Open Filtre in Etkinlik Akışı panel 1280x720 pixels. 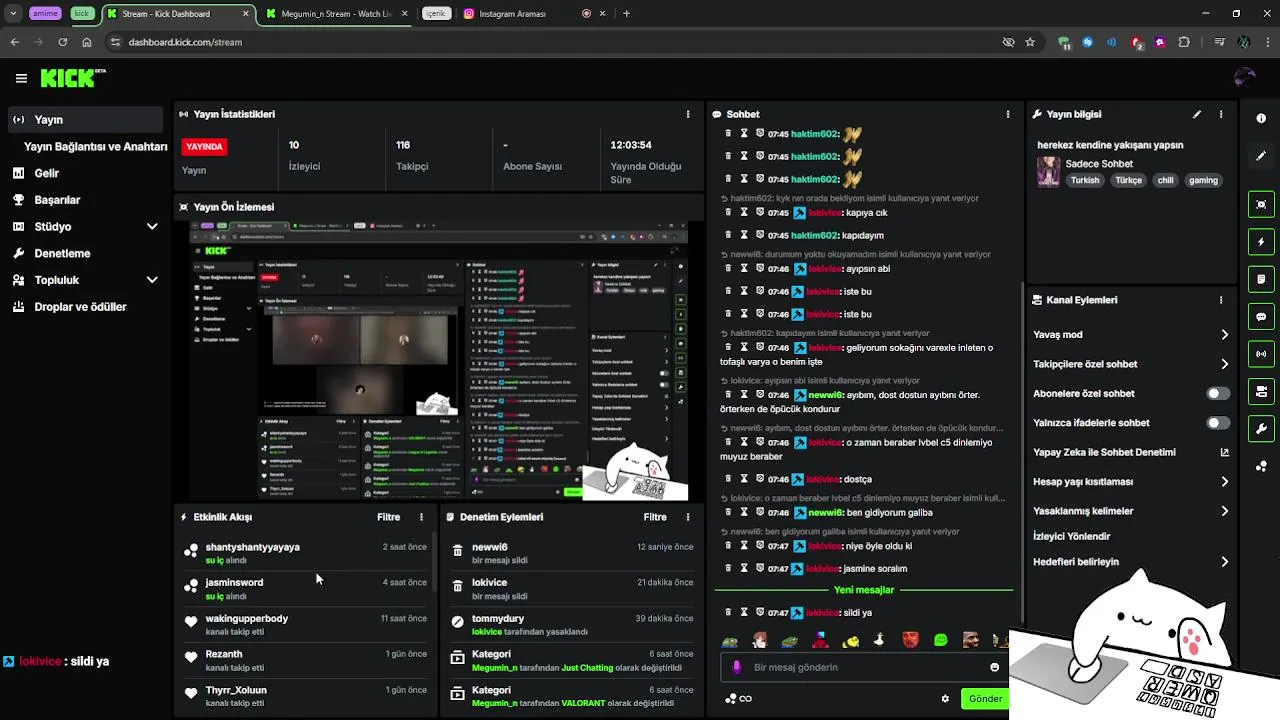coord(388,518)
